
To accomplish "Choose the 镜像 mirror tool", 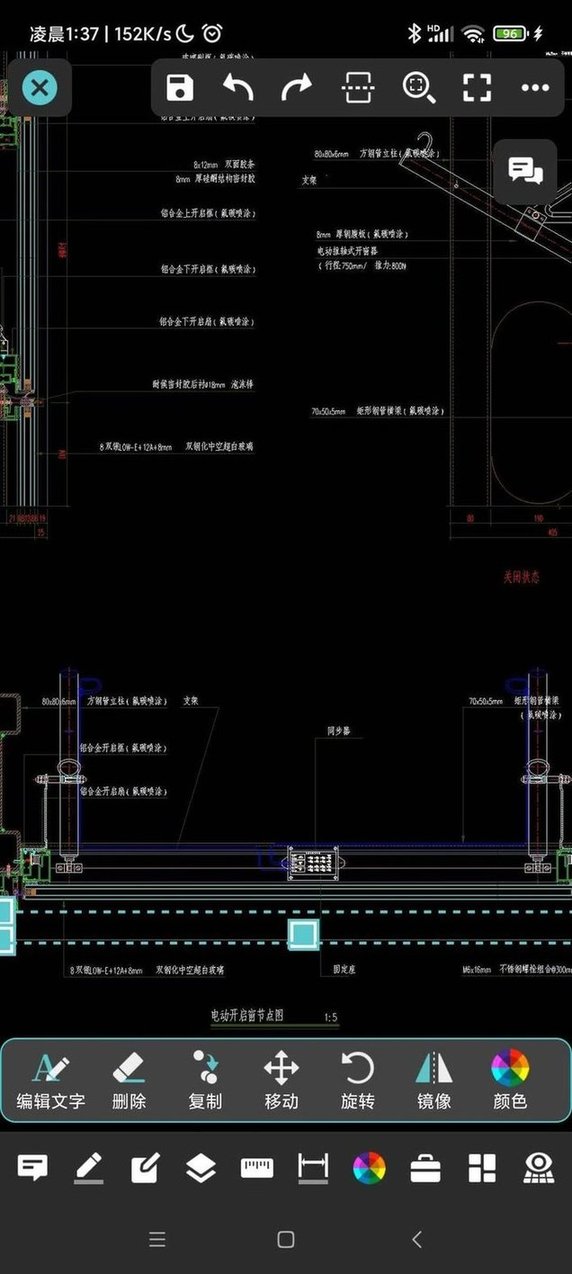I will (434, 1080).
